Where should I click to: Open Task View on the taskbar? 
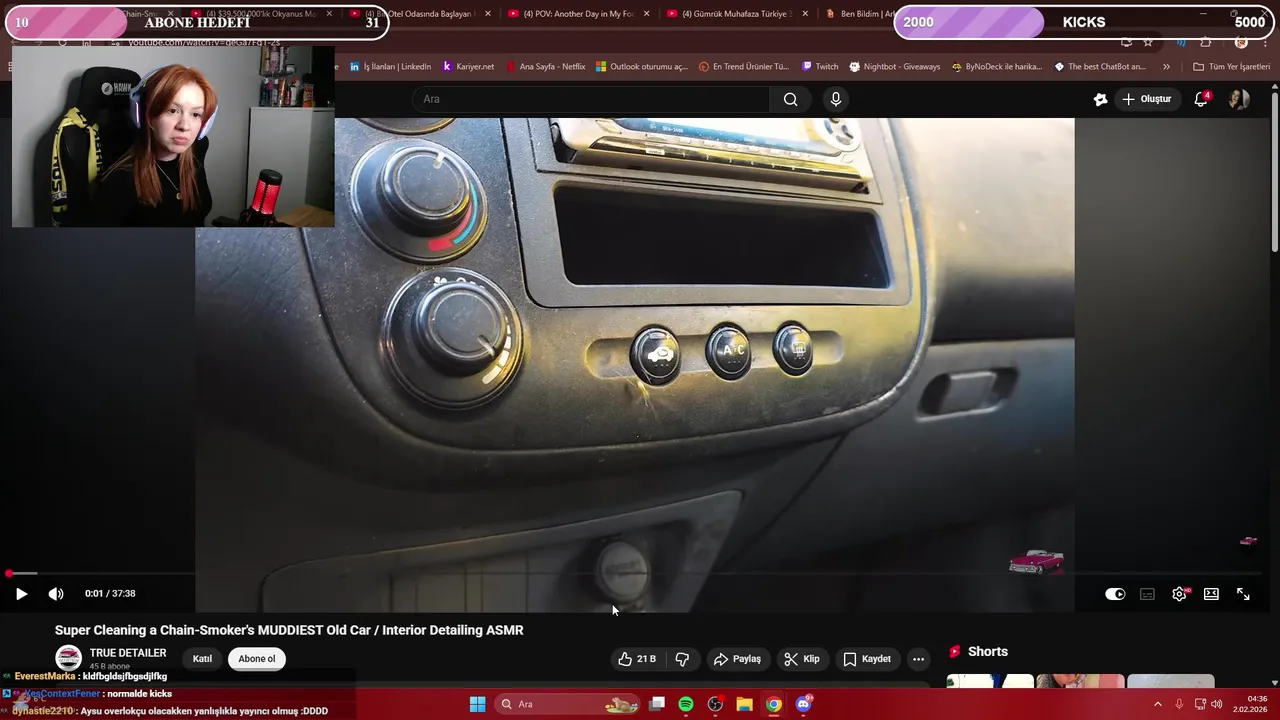[x=657, y=704]
